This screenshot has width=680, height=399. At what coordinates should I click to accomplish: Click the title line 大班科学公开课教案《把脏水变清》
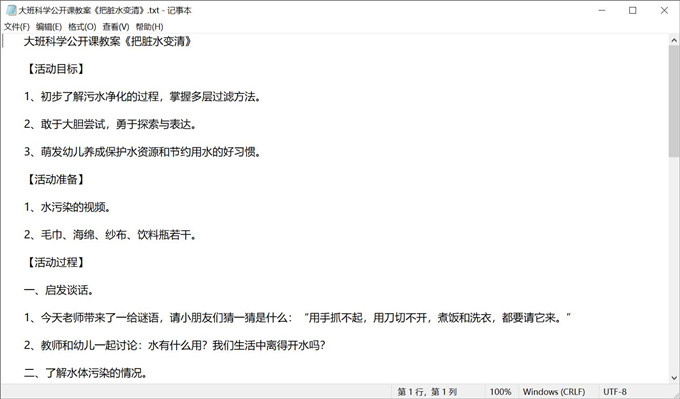tap(108, 42)
